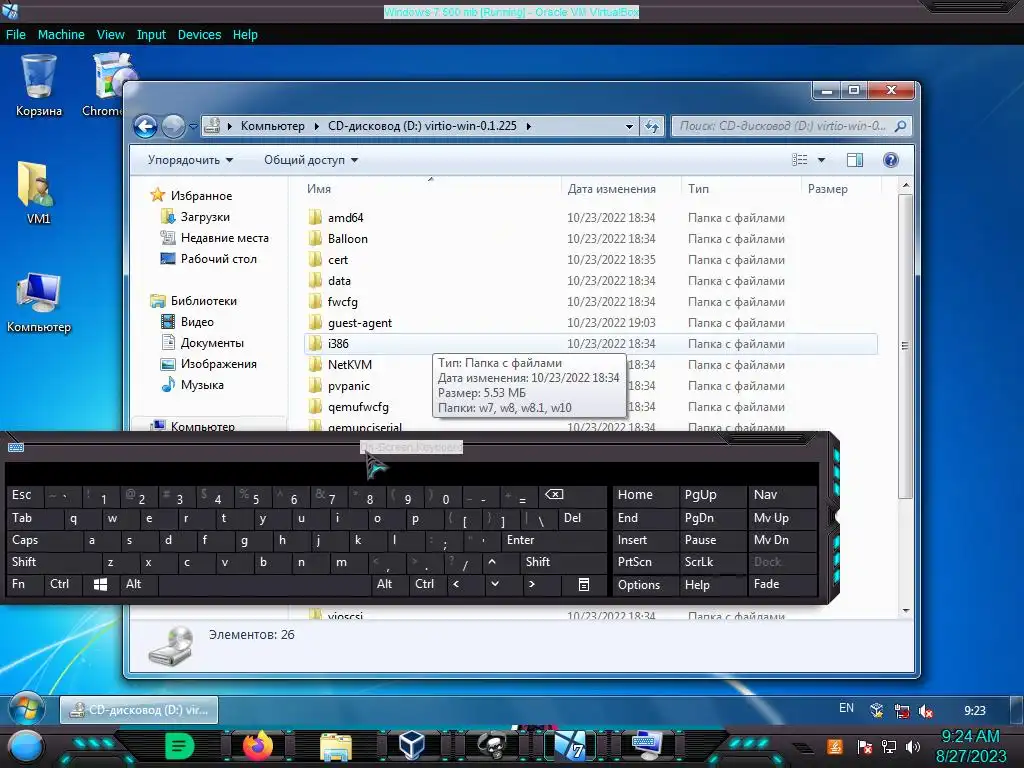The image size is (1024, 768).
Task: Expand breadcrumb arrow after Компьютер
Action: point(317,126)
